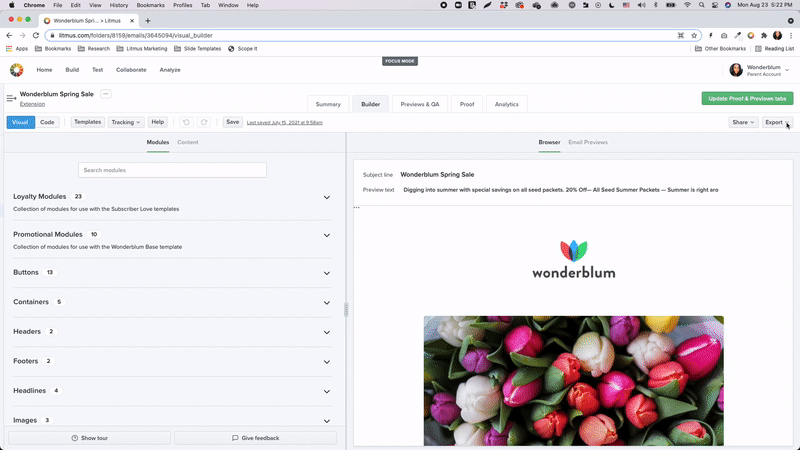Click the account avatar picture
This screenshot has height=450, width=800.
[x=736, y=70]
